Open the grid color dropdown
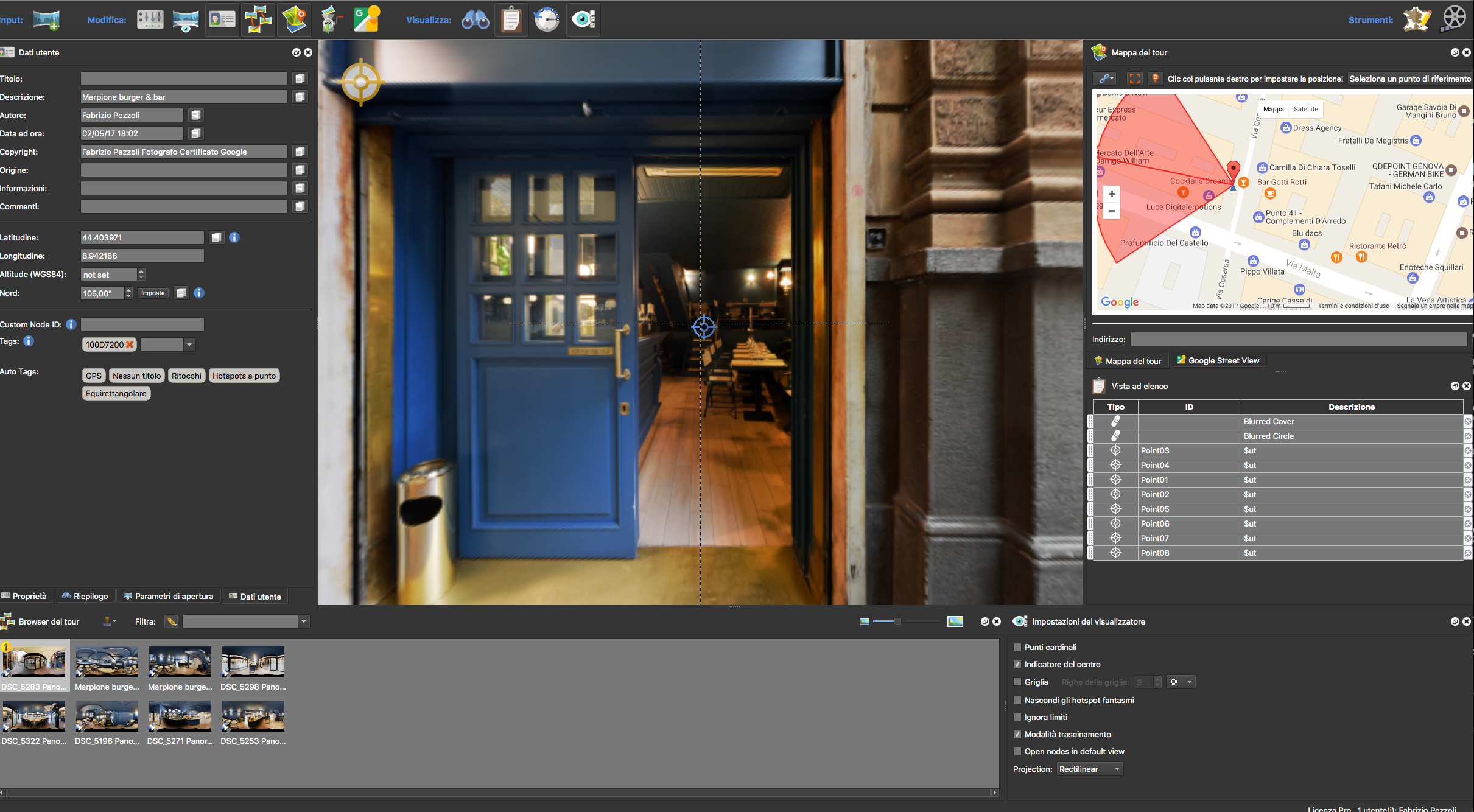This screenshot has width=1474, height=812. (1181, 682)
